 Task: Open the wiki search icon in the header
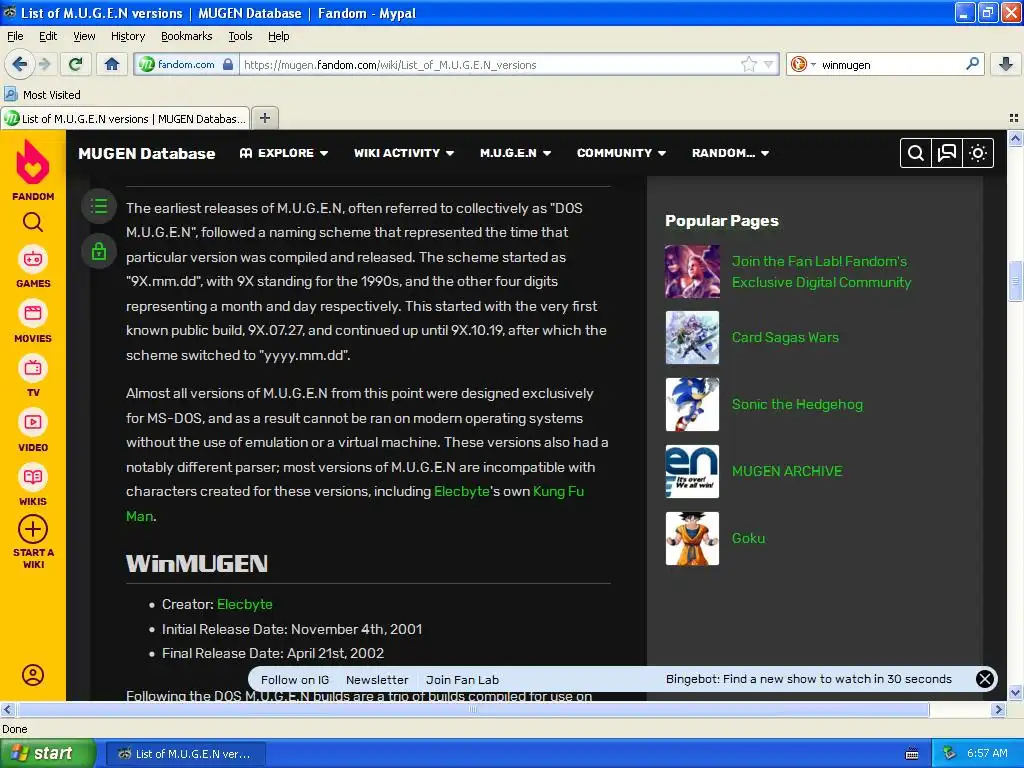click(916, 153)
